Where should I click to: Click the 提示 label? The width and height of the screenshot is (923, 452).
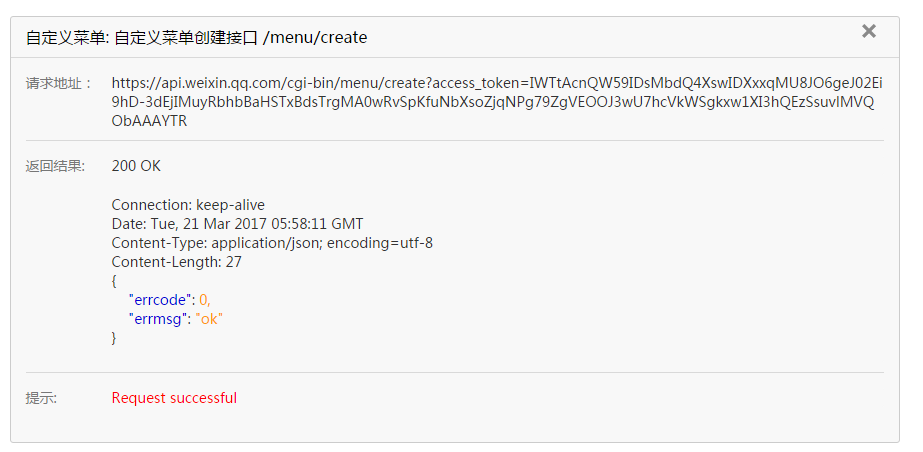[42, 398]
